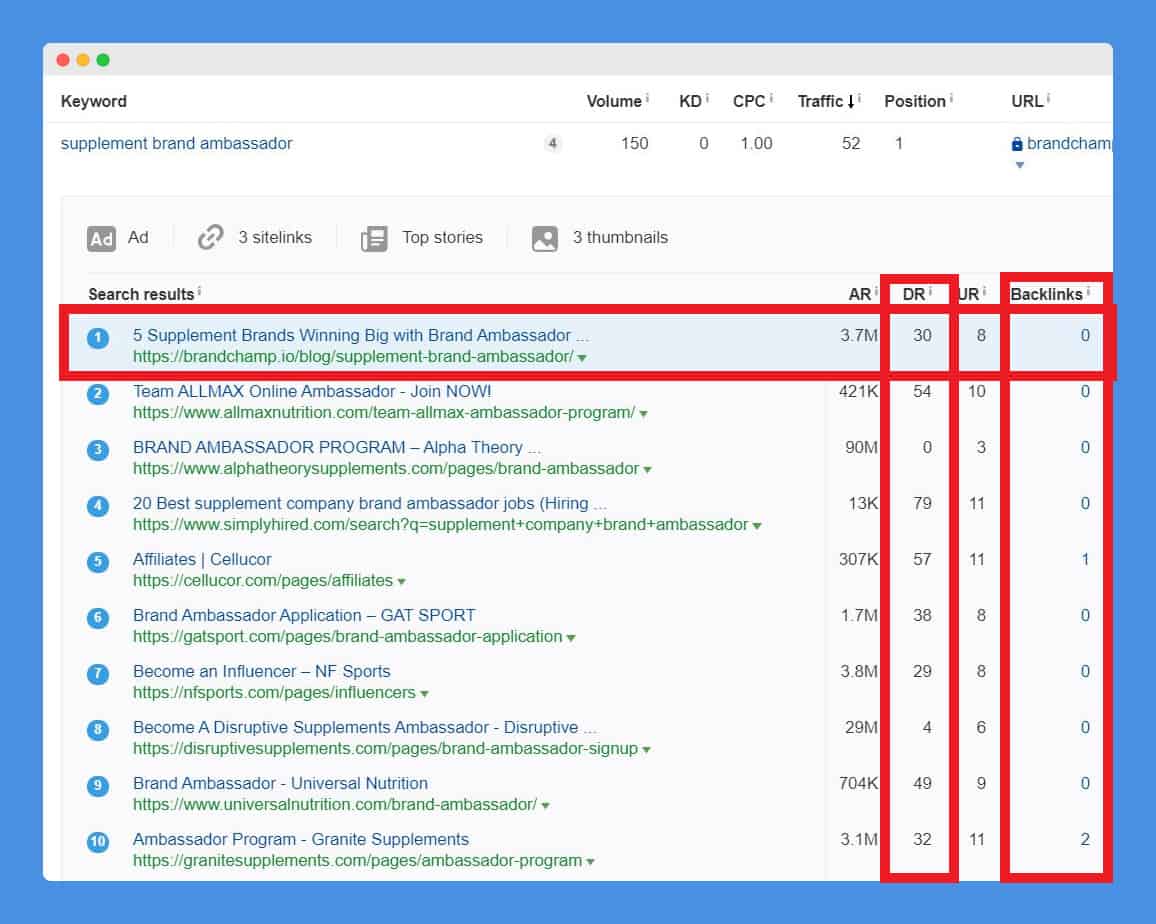Click the info icon beside Backlinks
Screen dimensions: 1156x924
1088,291
